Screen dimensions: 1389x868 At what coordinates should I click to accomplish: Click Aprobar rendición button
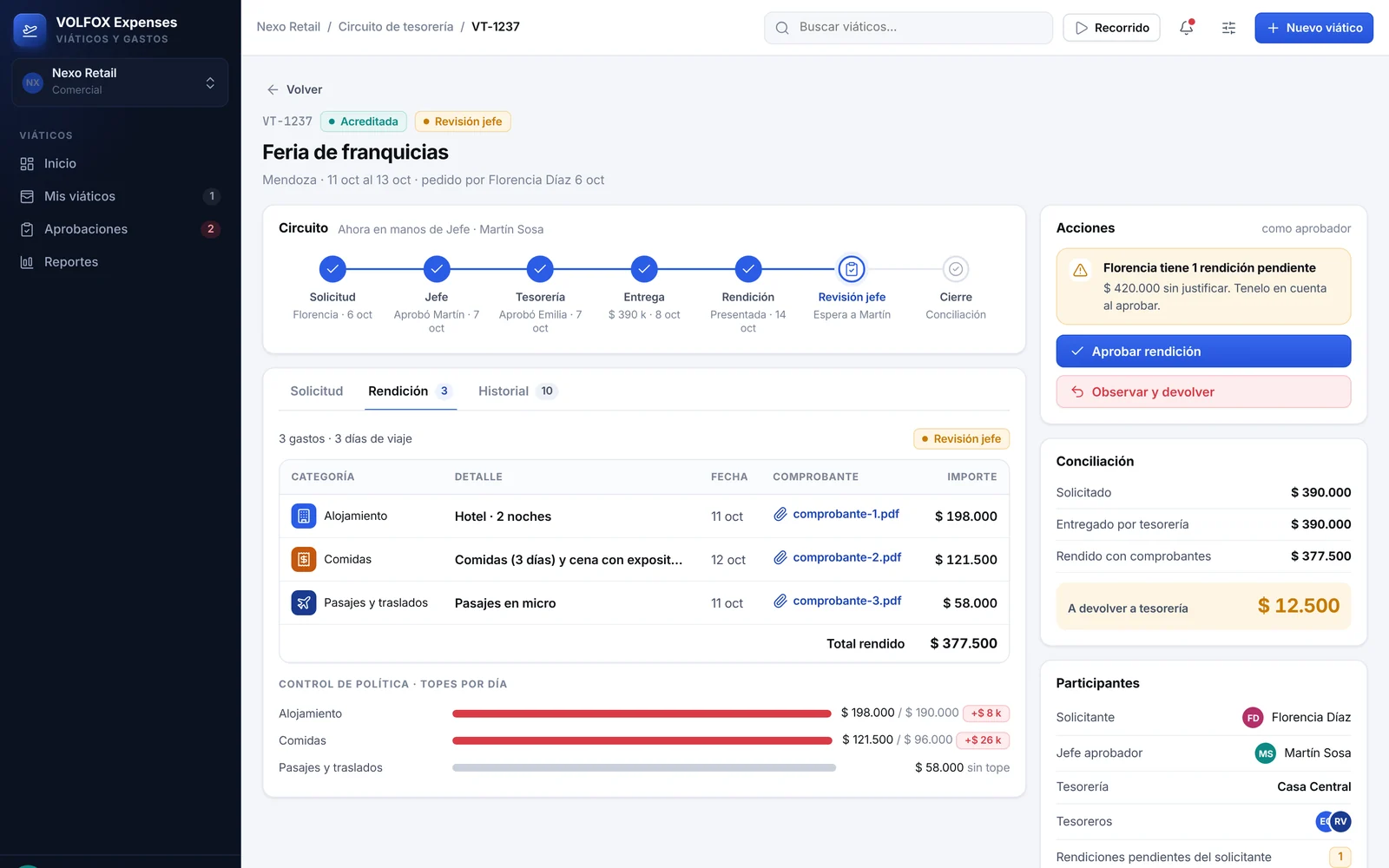pyautogui.click(x=1203, y=352)
